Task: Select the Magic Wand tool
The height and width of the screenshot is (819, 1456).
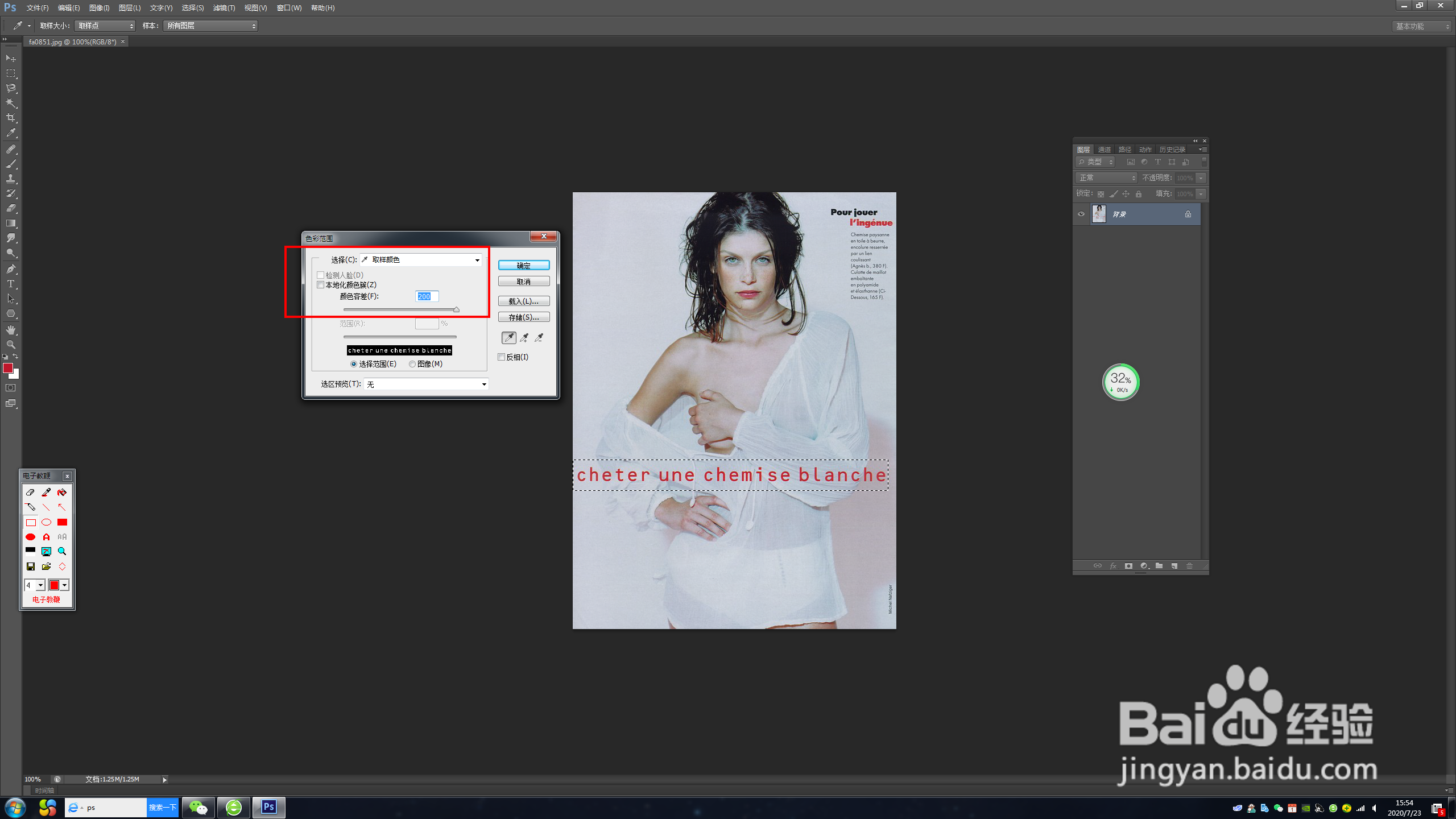Action: 11,103
